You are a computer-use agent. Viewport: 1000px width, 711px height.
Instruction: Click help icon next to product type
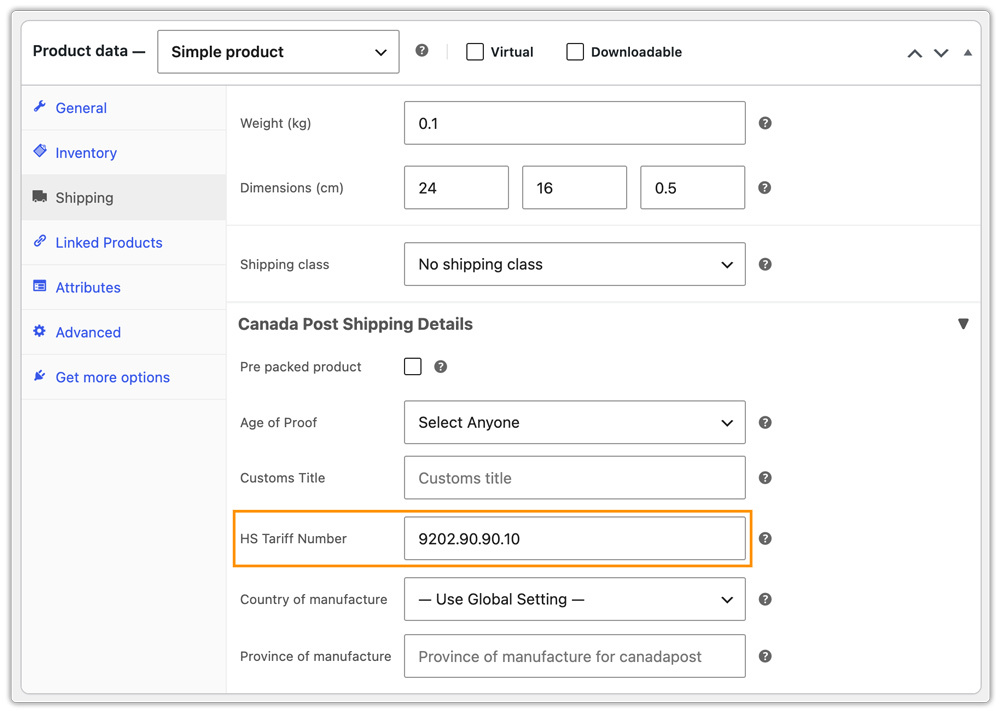tap(422, 50)
